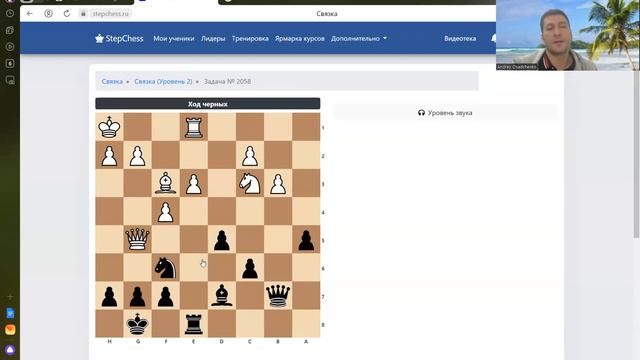Select the black rook on e8
Viewport: 640px width, 360px height.
[x=193, y=324]
